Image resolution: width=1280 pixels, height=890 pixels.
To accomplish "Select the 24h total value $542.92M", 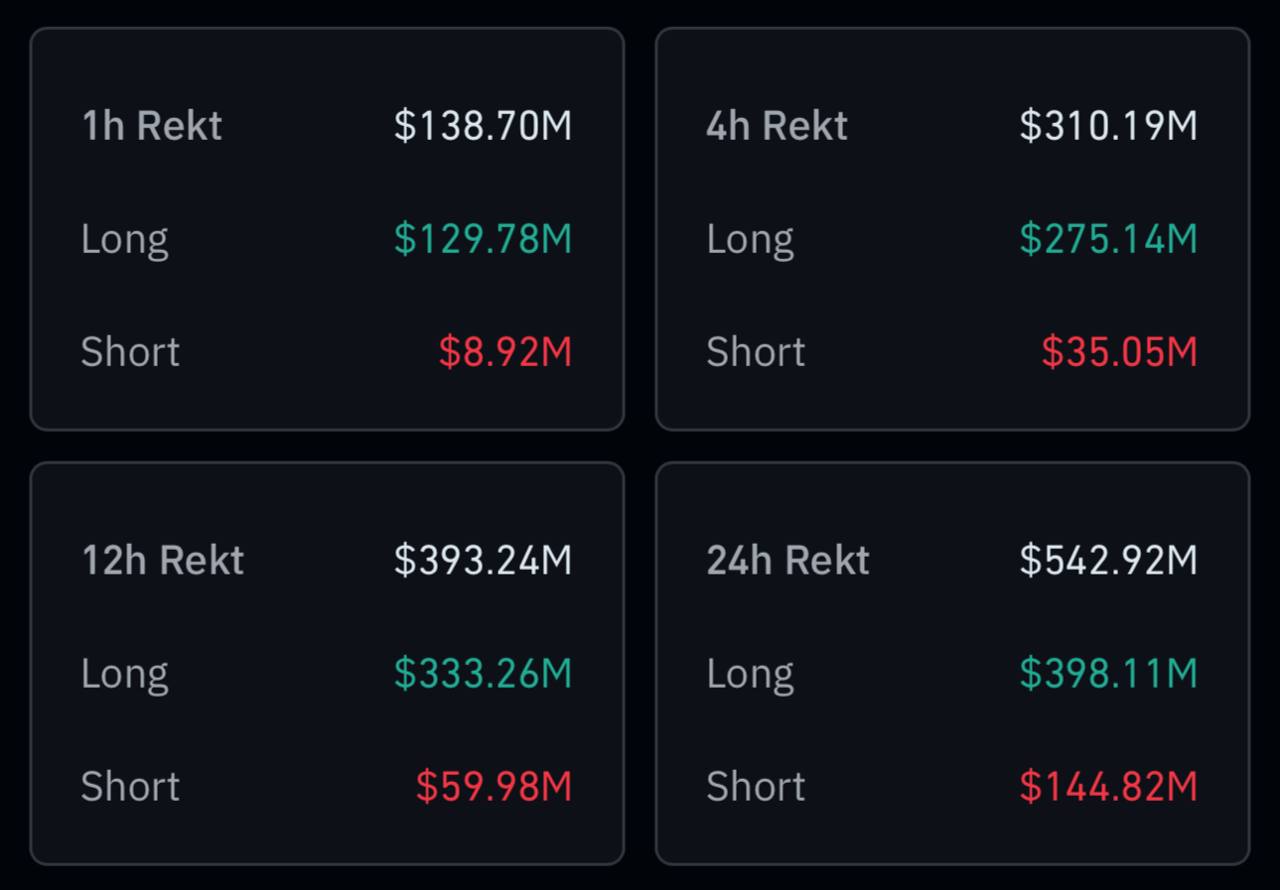I will [1108, 560].
